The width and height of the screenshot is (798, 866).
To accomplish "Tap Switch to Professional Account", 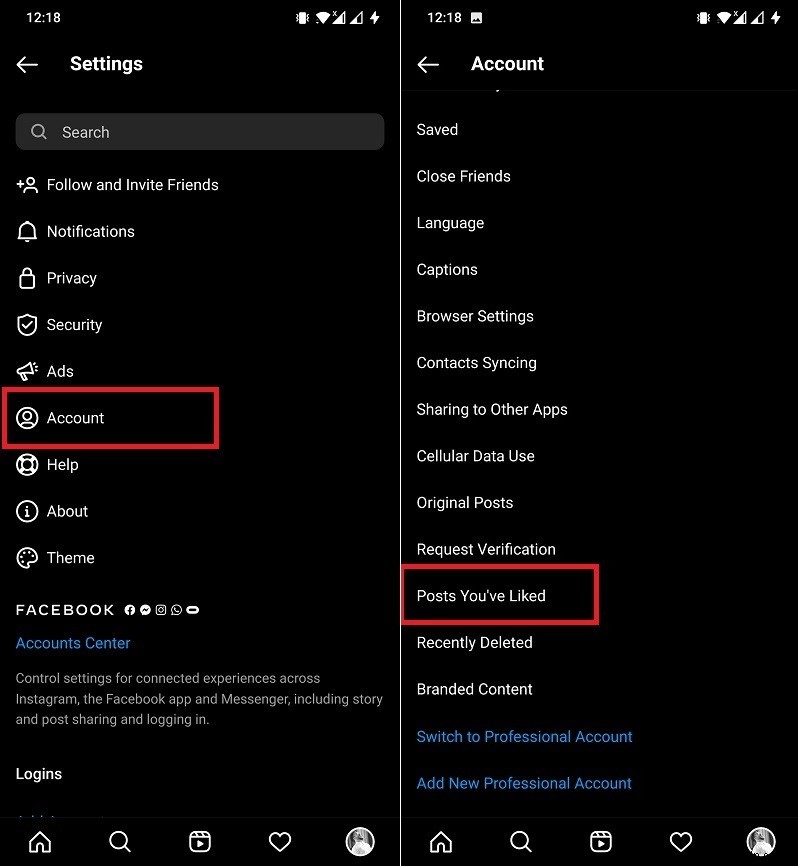I will tap(524, 737).
